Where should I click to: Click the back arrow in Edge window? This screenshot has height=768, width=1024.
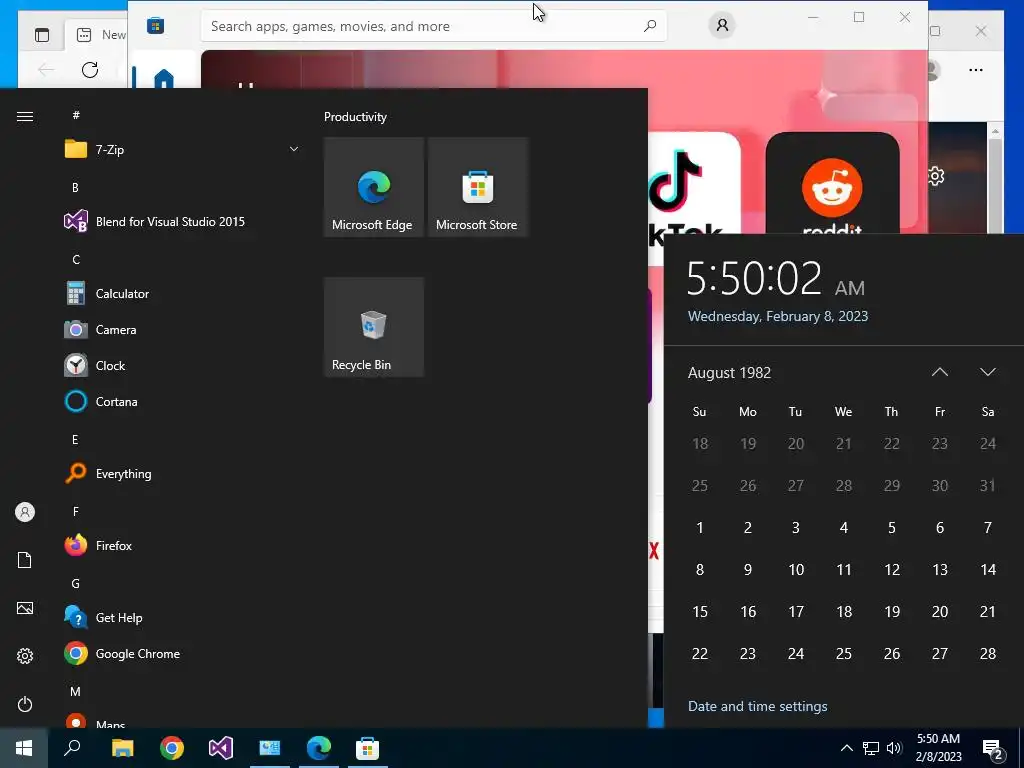tap(46, 70)
